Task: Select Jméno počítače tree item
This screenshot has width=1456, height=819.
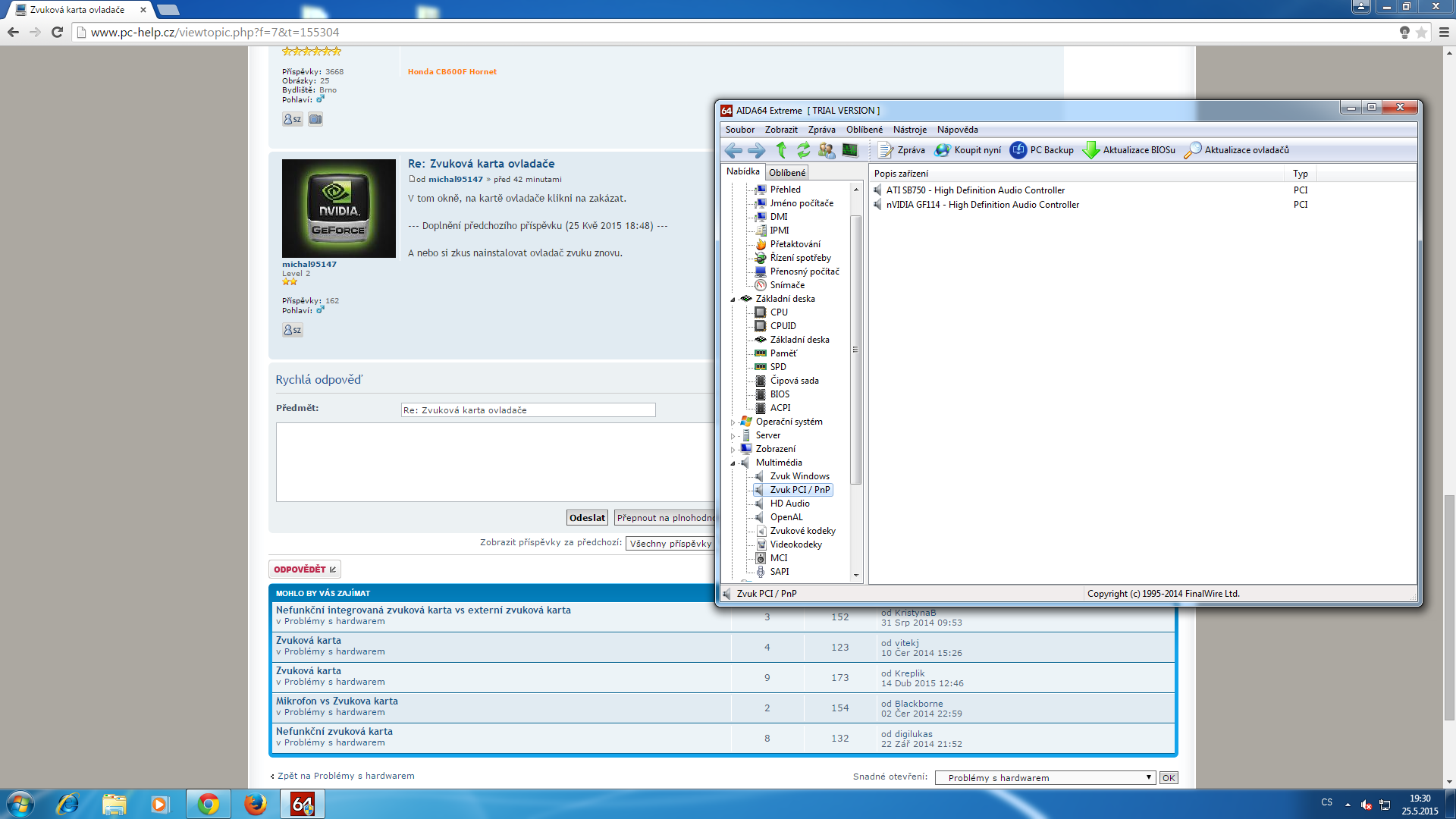Action: click(802, 203)
